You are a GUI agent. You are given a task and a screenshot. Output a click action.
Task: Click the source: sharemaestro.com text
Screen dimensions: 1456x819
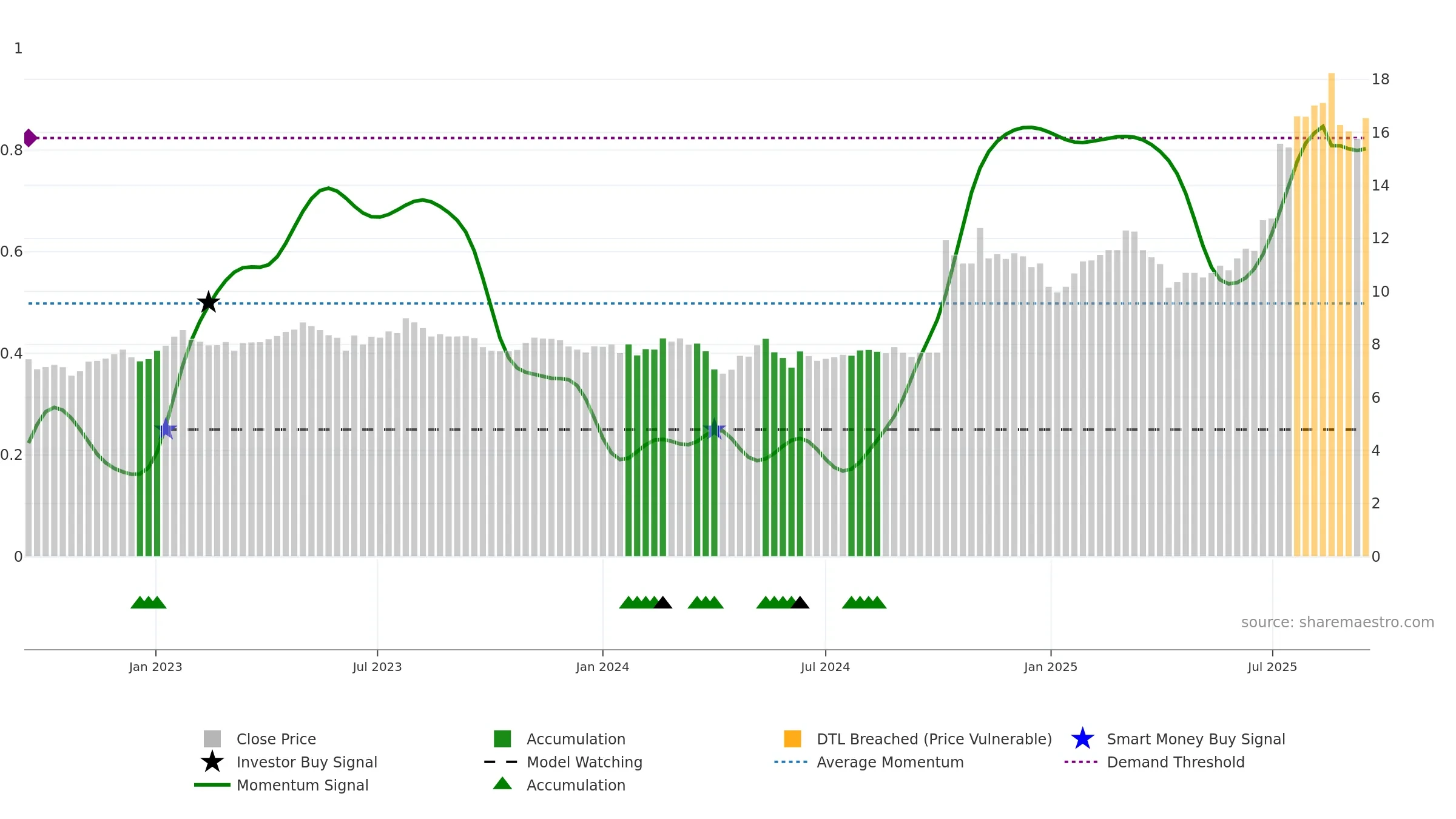(x=1338, y=622)
